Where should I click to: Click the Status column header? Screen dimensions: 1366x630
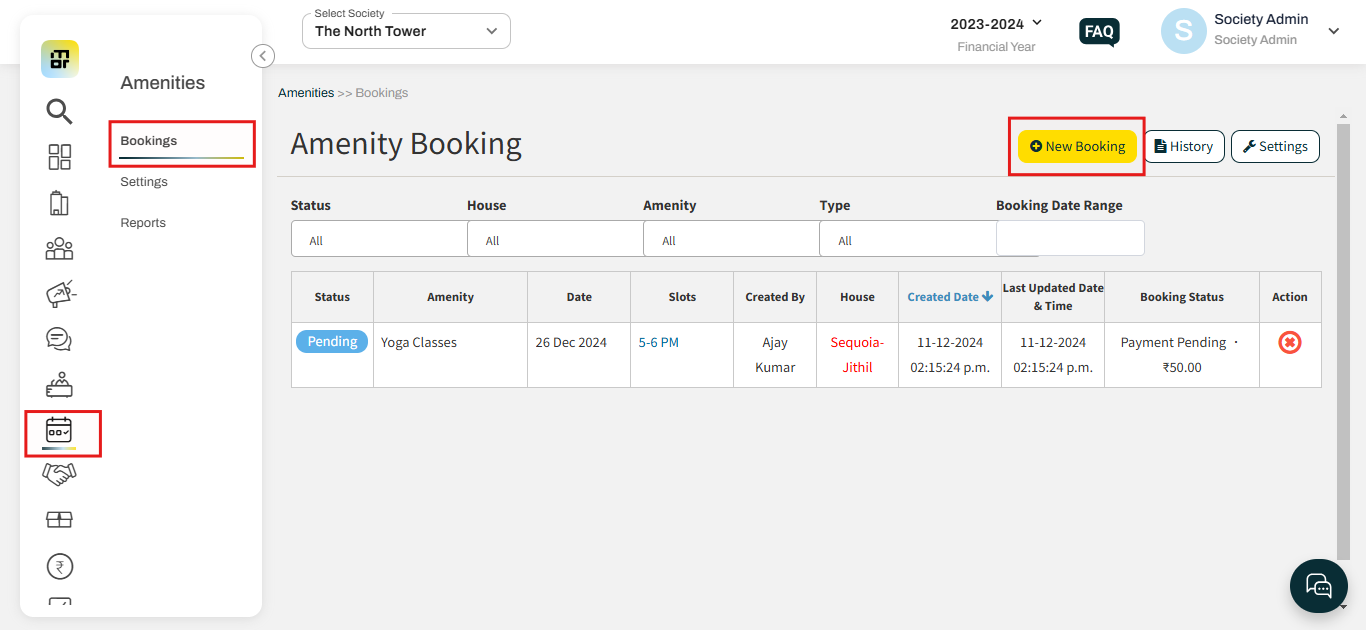pyautogui.click(x=332, y=297)
